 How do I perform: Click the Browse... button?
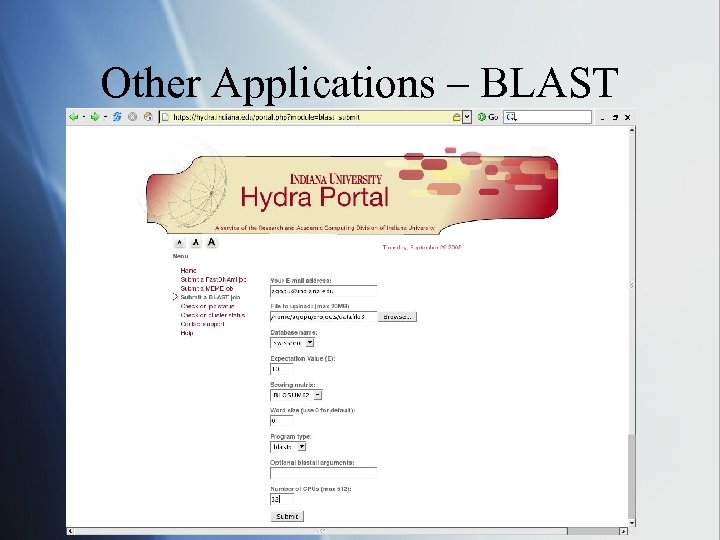pos(397,317)
